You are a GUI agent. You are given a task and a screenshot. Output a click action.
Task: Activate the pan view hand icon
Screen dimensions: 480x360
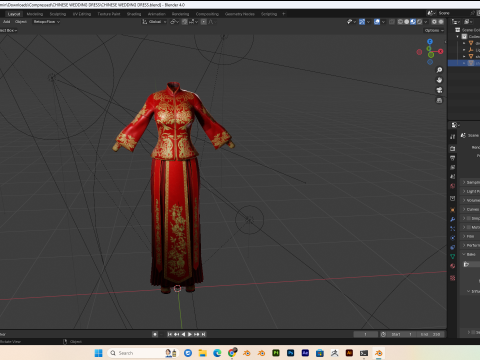click(439, 80)
